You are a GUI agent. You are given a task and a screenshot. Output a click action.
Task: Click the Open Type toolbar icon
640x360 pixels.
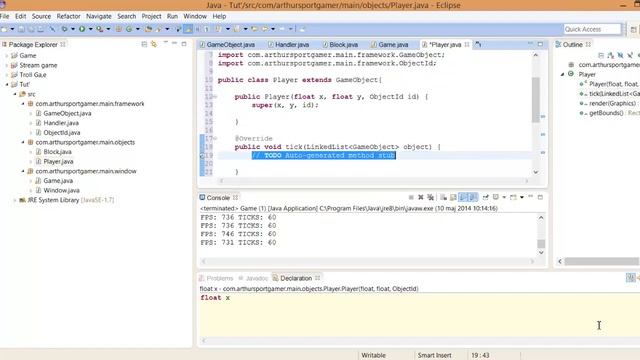click(x=148, y=29)
